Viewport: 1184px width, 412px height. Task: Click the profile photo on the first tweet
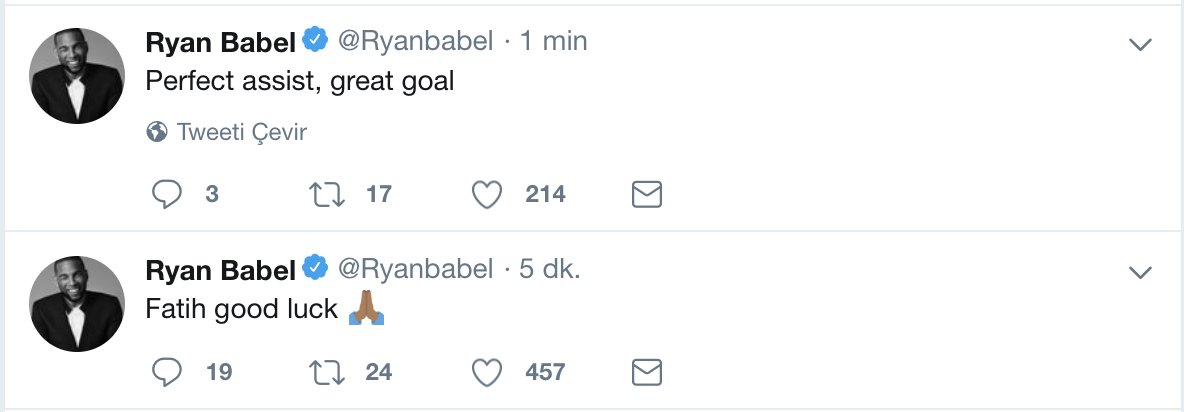pyautogui.click(x=77, y=76)
